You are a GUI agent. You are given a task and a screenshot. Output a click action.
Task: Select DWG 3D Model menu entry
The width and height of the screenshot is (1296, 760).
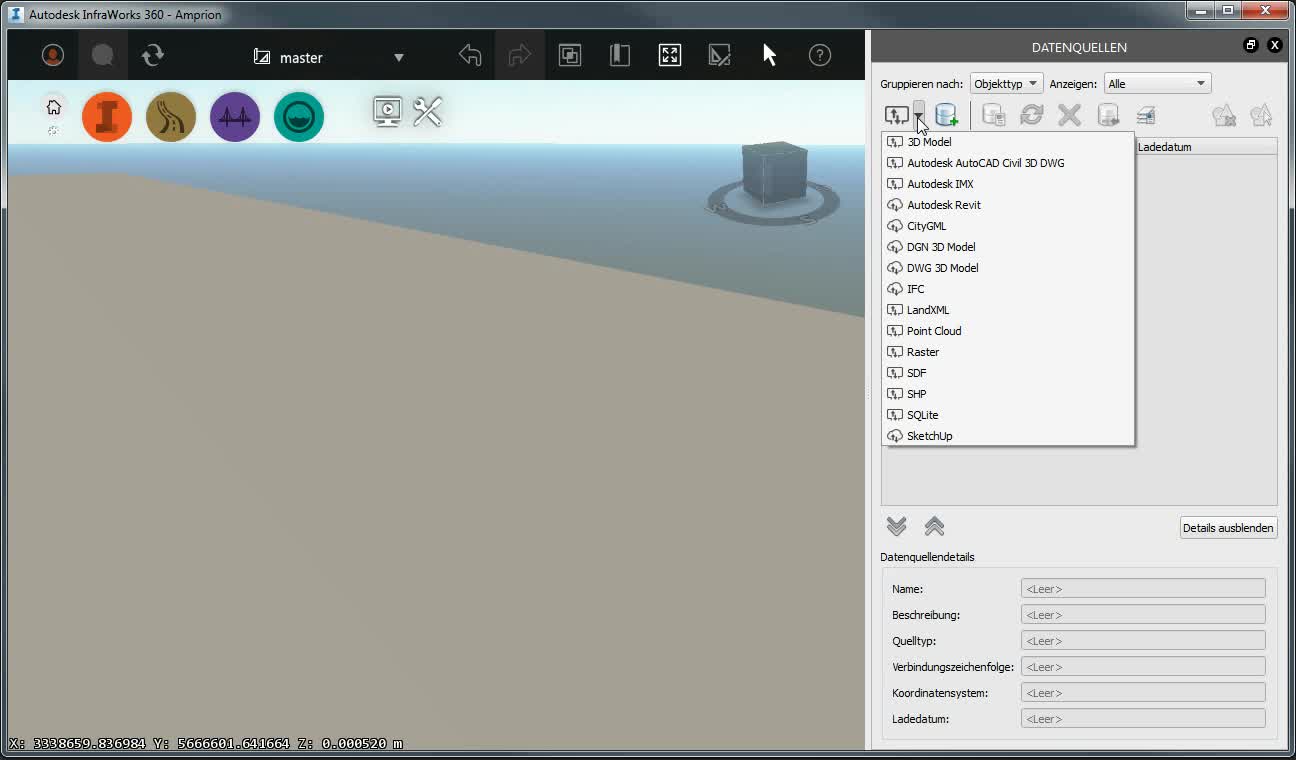coord(1008,268)
